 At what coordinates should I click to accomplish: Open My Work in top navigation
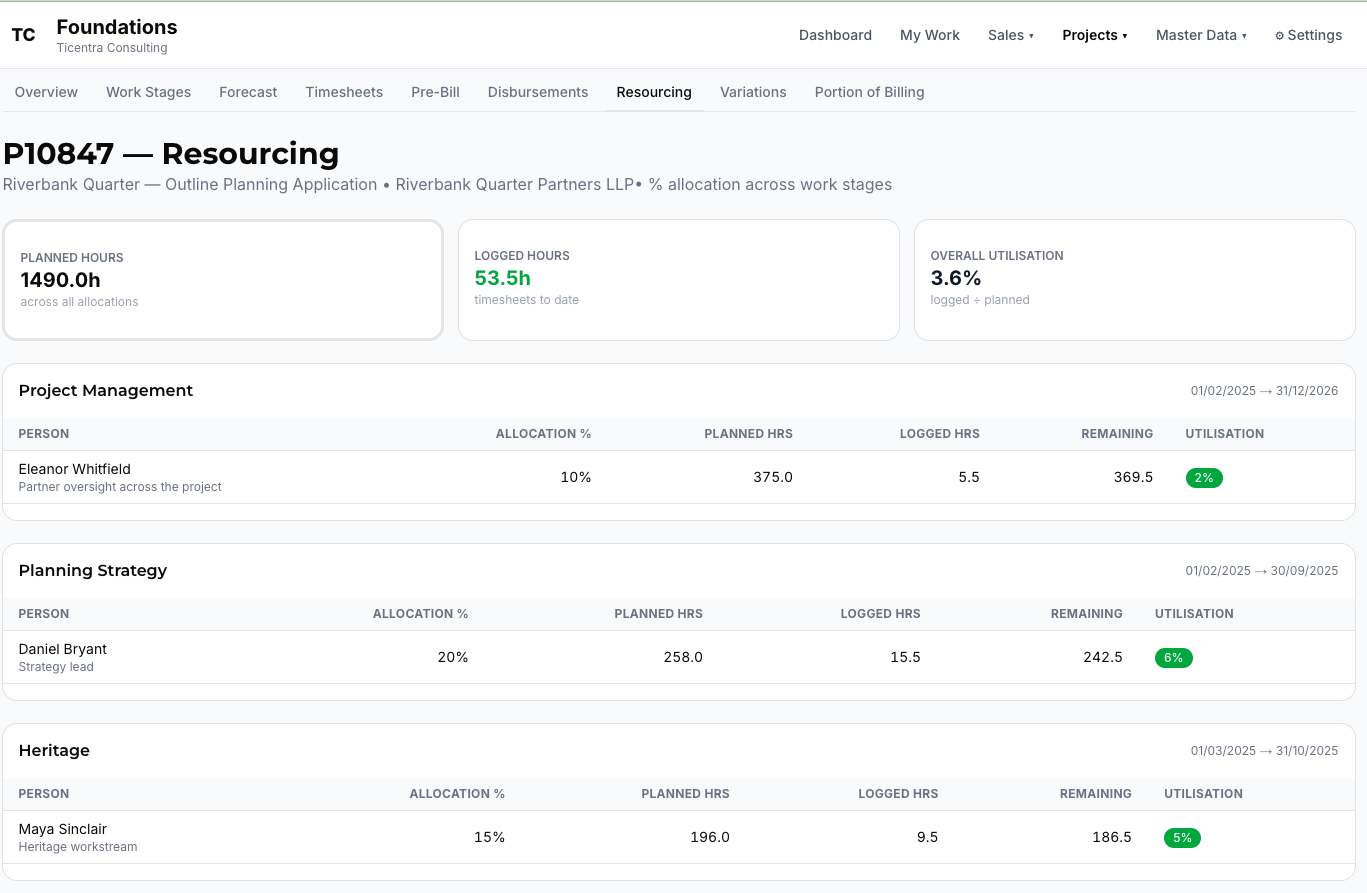930,35
